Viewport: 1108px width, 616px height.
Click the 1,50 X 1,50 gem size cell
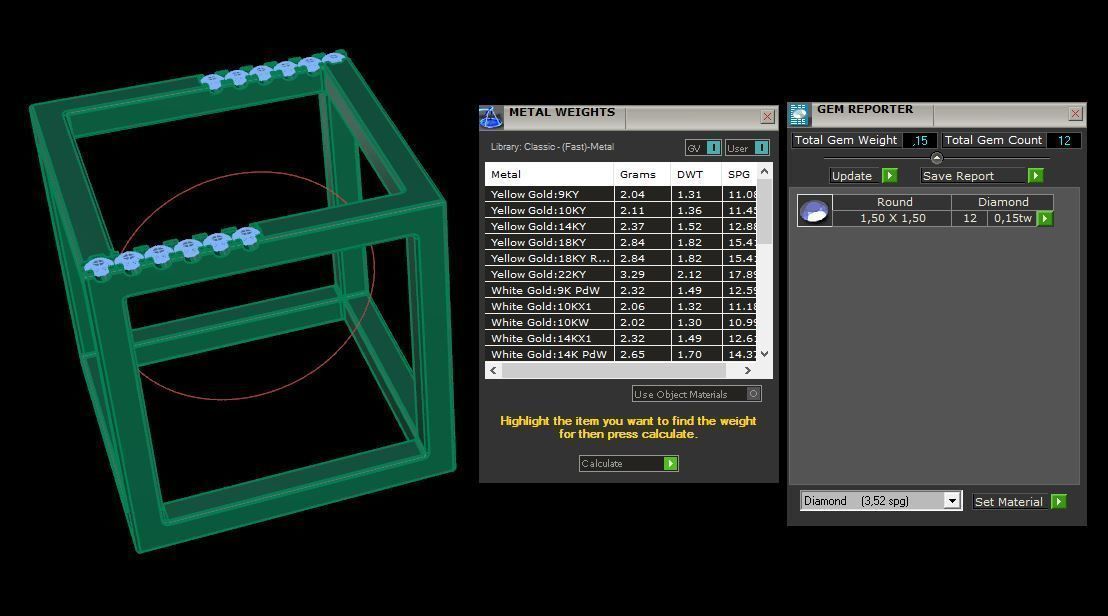tap(893, 218)
